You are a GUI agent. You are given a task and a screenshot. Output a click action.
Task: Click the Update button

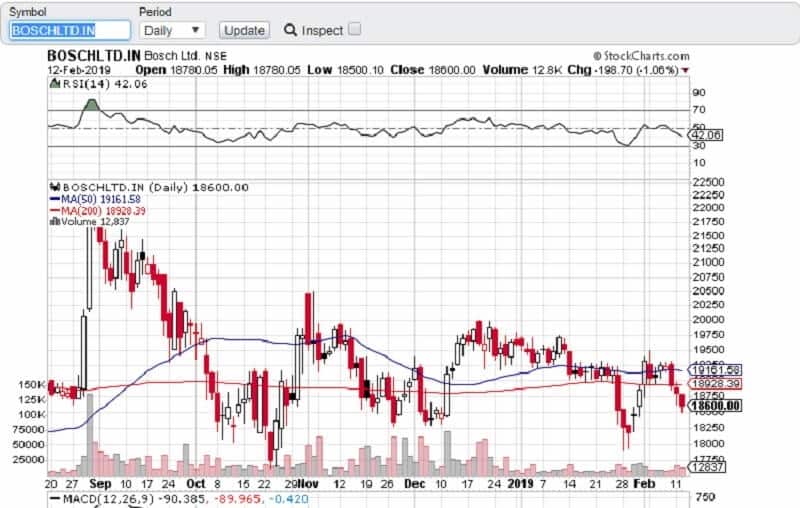[x=244, y=31]
